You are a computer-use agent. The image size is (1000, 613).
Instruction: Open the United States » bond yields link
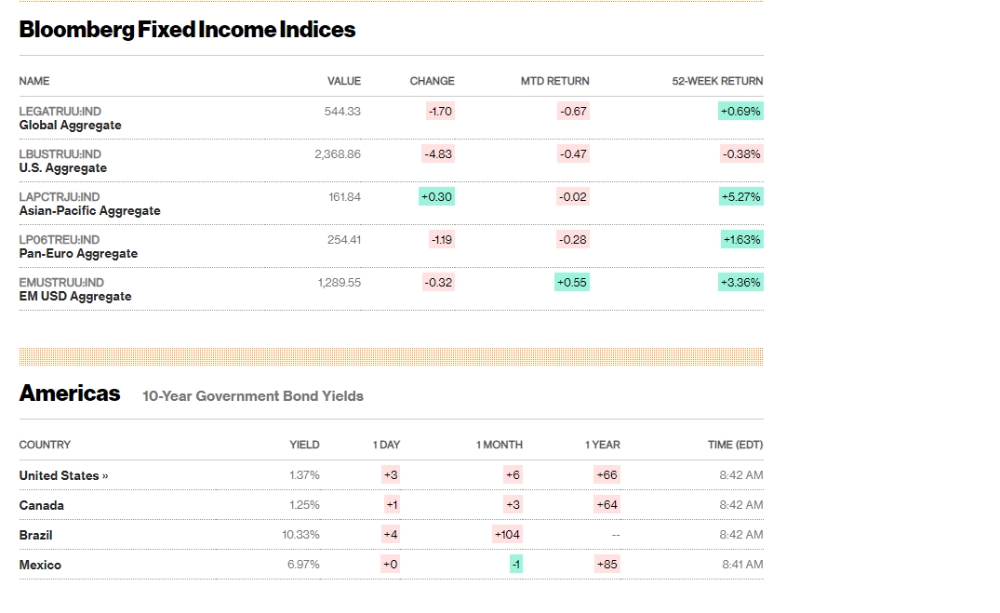pyautogui.click(x=63, y=476)
